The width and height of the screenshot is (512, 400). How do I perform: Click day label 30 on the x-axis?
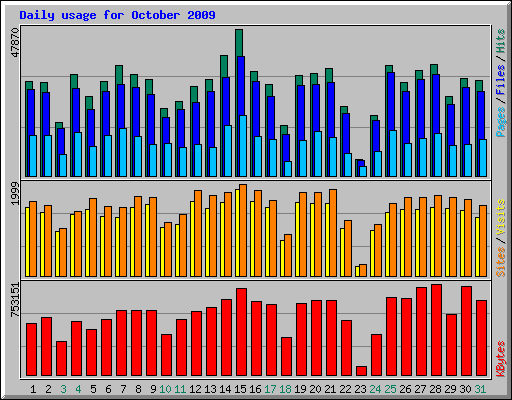[465, 389]
